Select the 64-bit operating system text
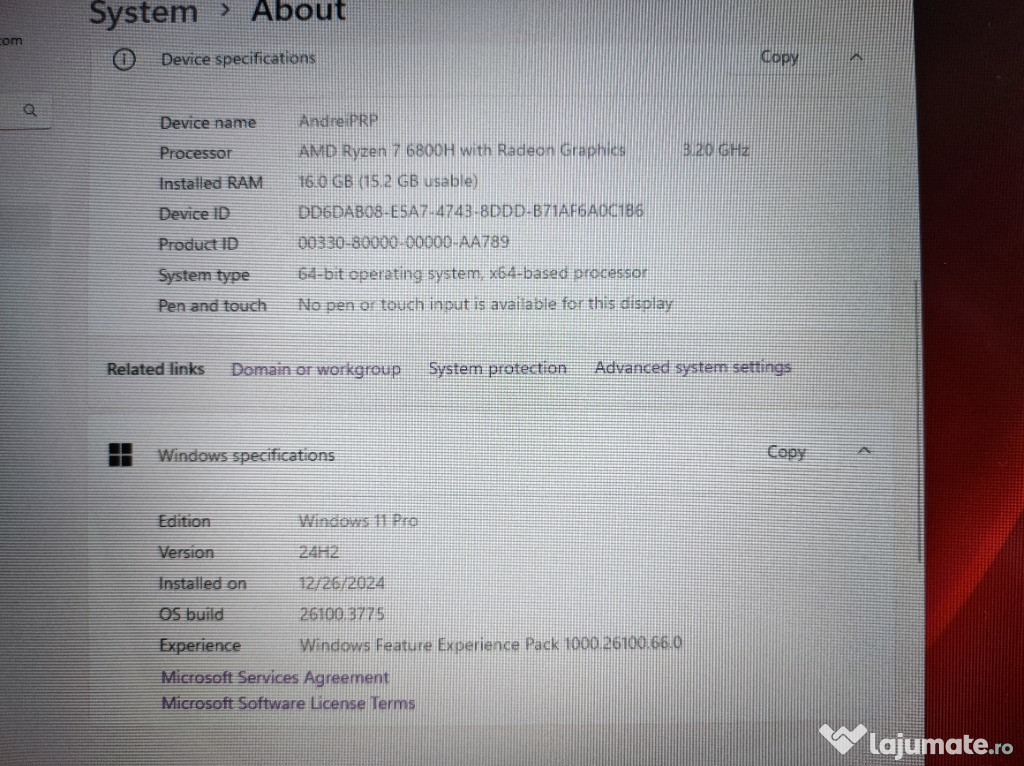Image resolution: width=1024 pixels, height=766 pixels. (x=473, y=273)
